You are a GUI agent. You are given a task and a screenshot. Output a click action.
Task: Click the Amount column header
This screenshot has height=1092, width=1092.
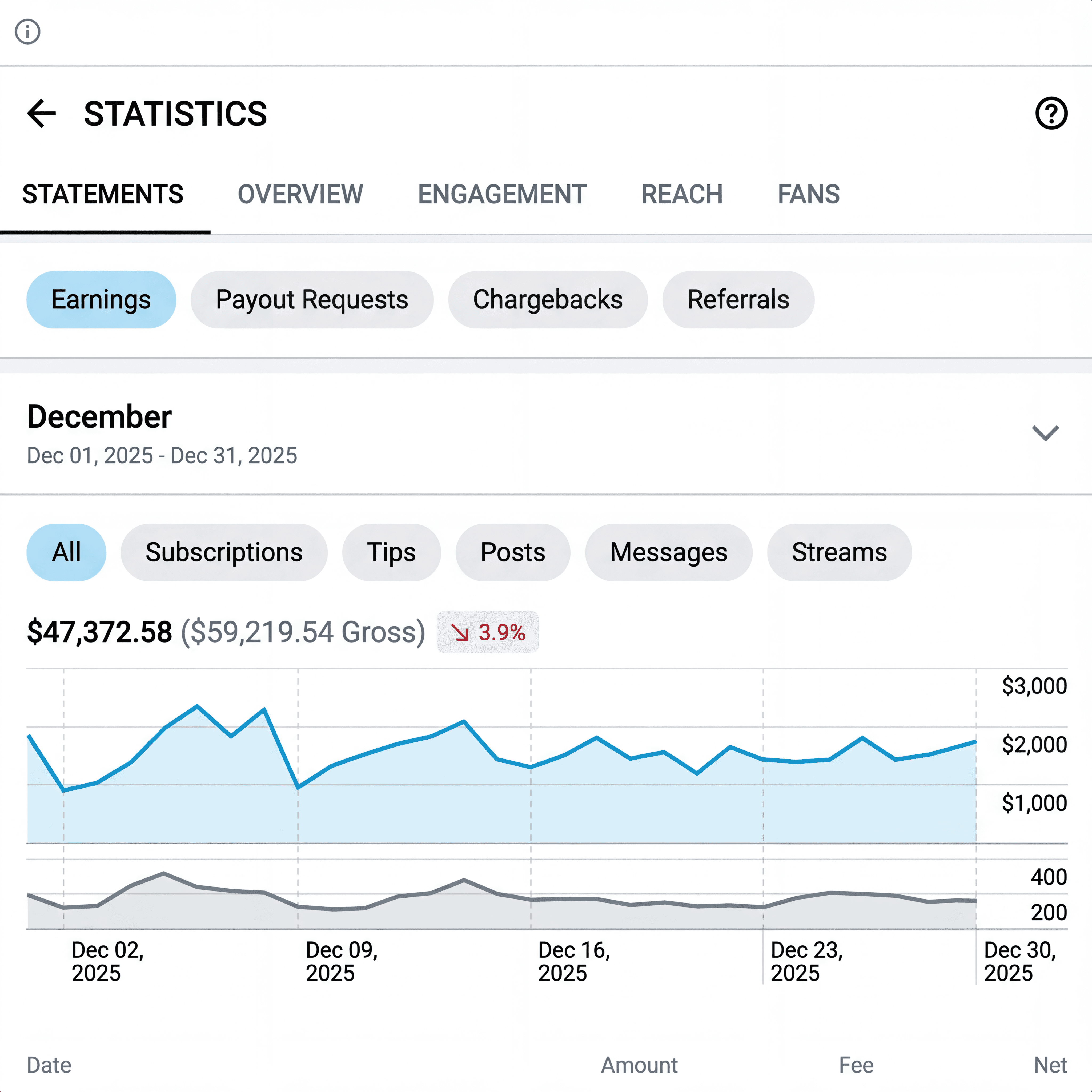639,1065
